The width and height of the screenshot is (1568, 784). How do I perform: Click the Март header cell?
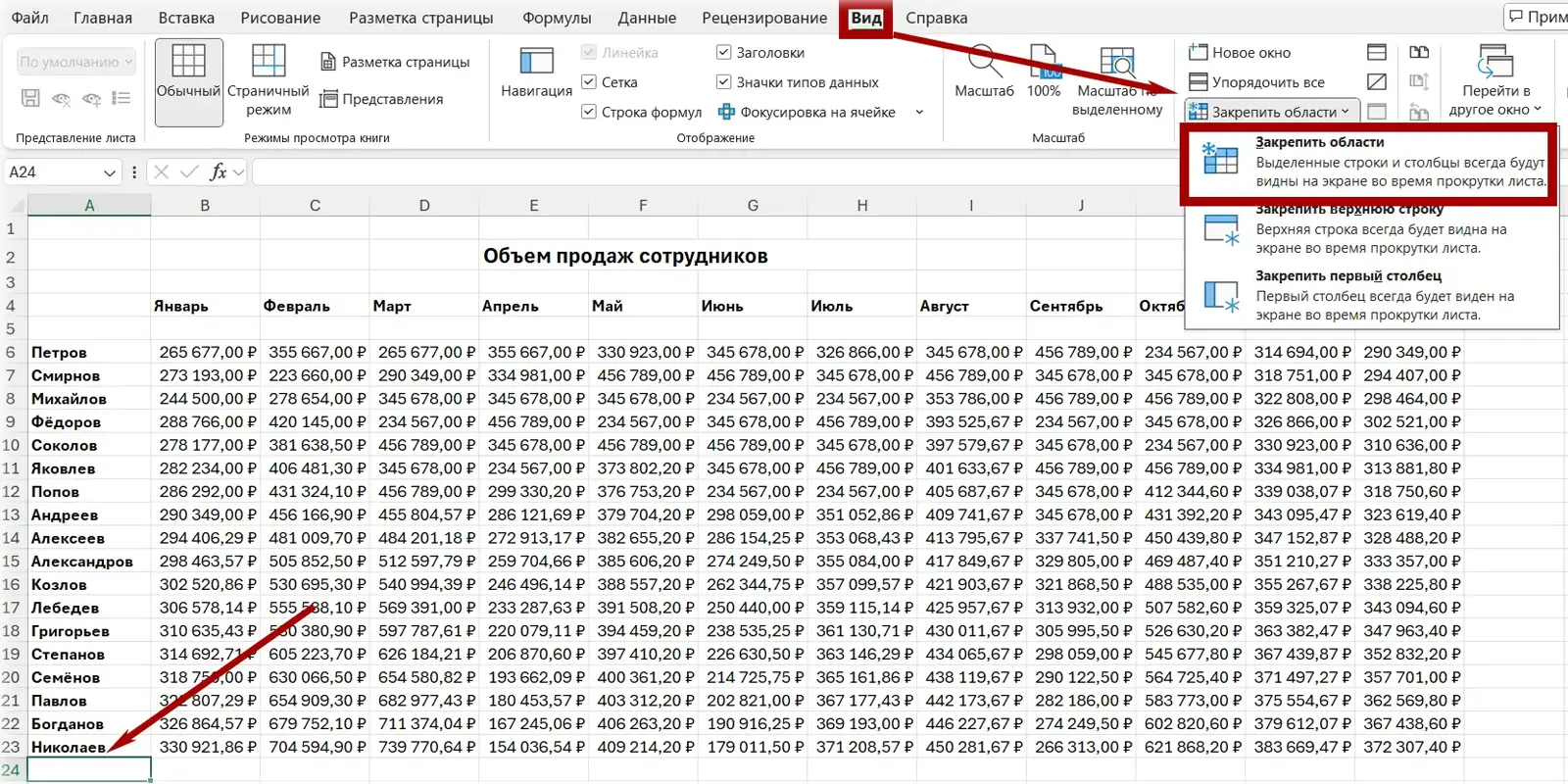pos(424,306)
